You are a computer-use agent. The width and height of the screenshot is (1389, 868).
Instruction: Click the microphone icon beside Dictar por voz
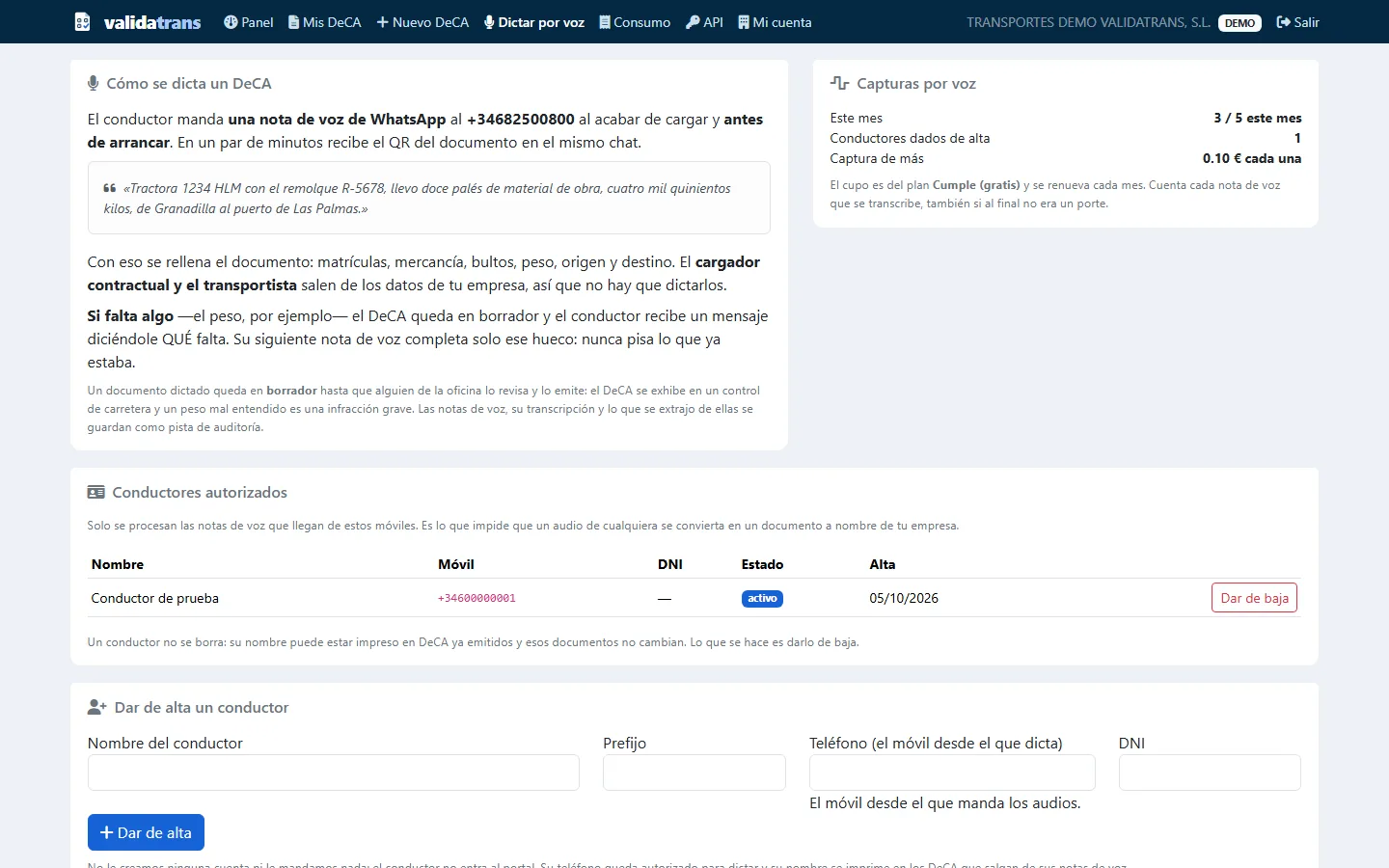pos(489,22)
